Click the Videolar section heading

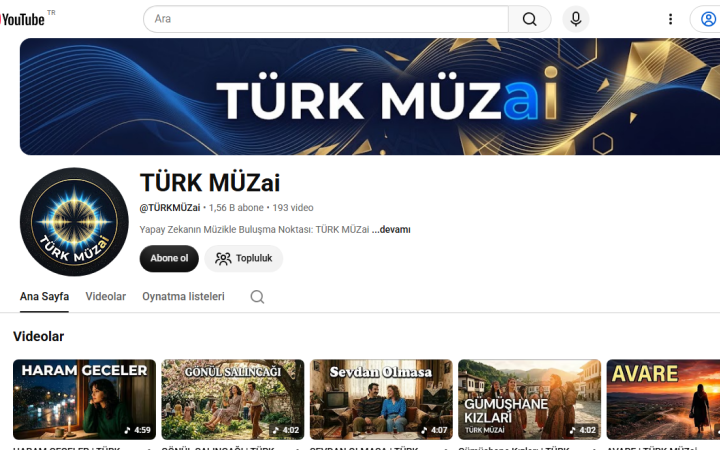tap(39, 337)
